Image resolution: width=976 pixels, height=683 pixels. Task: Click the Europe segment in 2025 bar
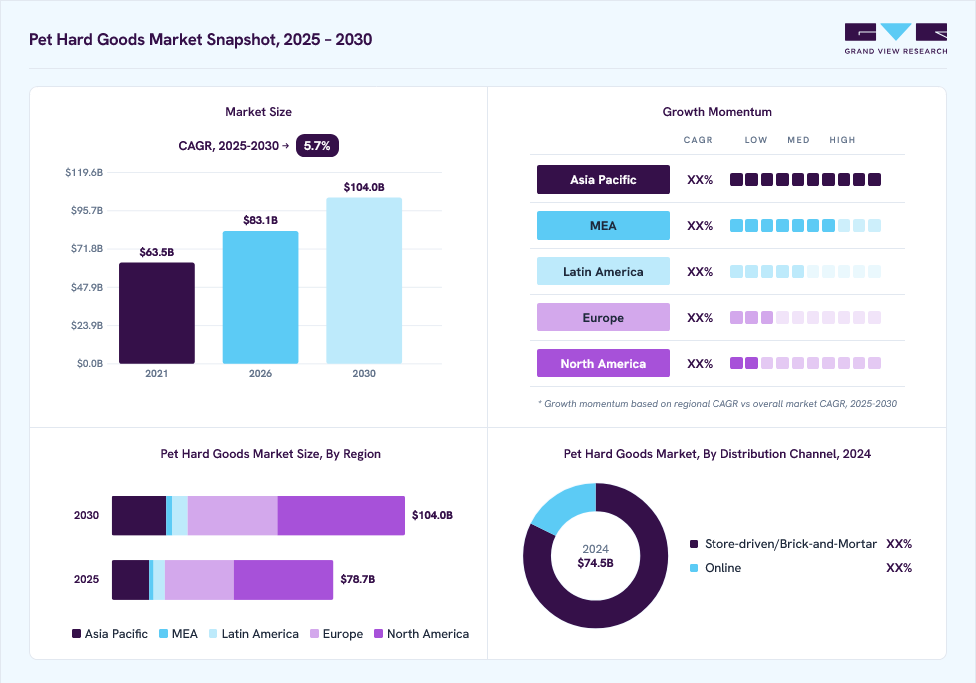coord(199,580)
